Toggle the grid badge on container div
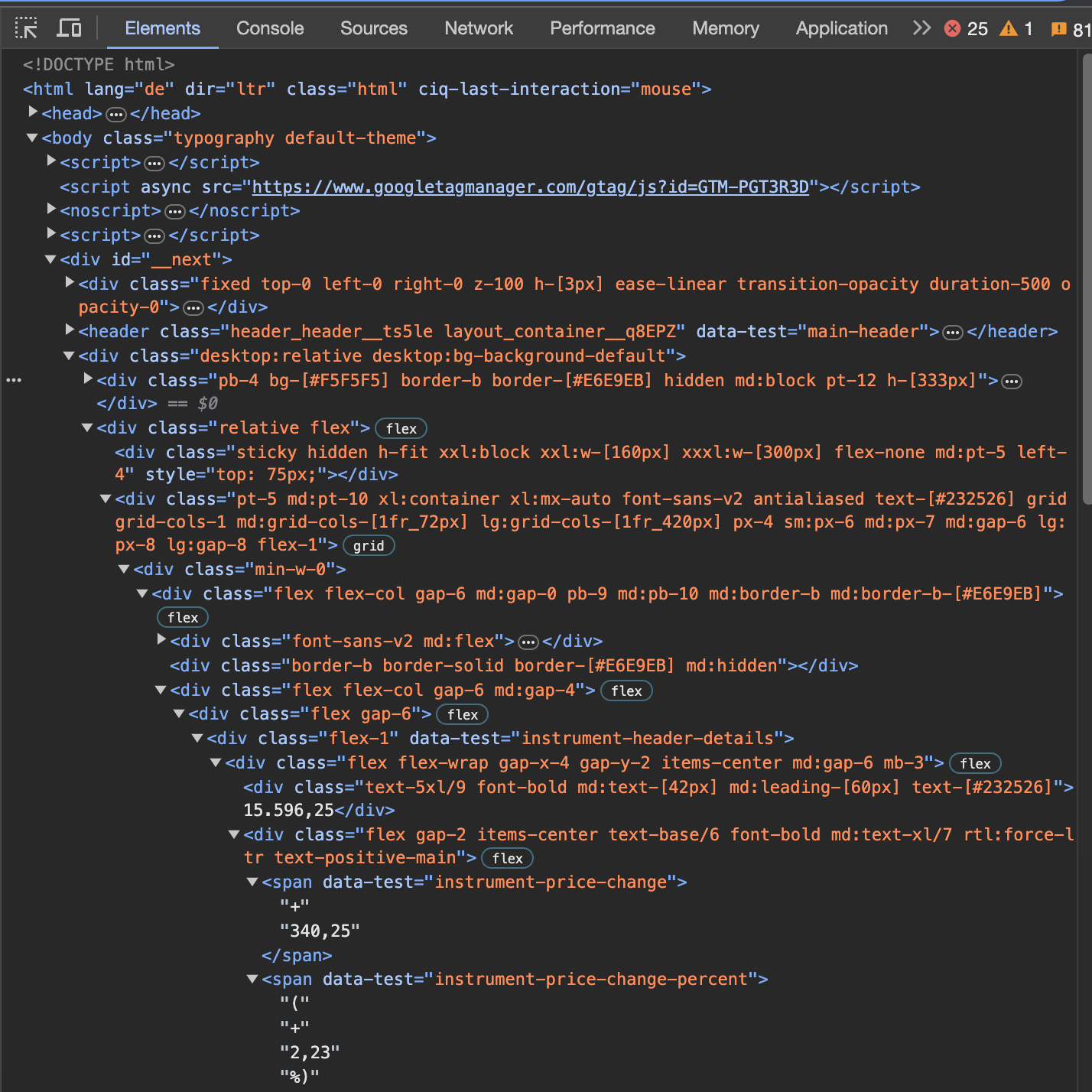This screenshot has width=1092, height=1092. click(x=369, y=546)
